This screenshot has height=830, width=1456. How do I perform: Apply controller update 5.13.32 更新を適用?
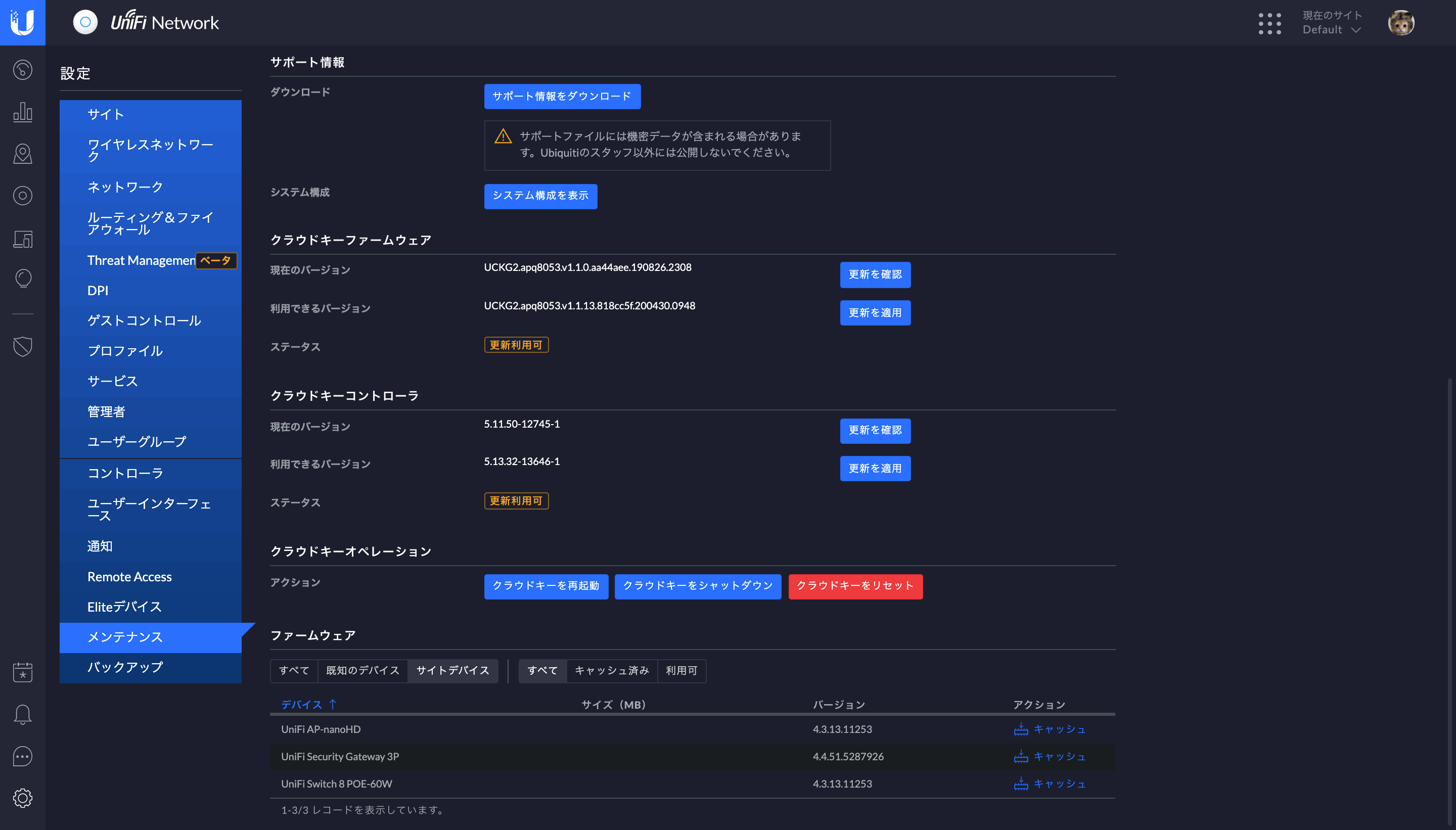click(x=875, y=469)
